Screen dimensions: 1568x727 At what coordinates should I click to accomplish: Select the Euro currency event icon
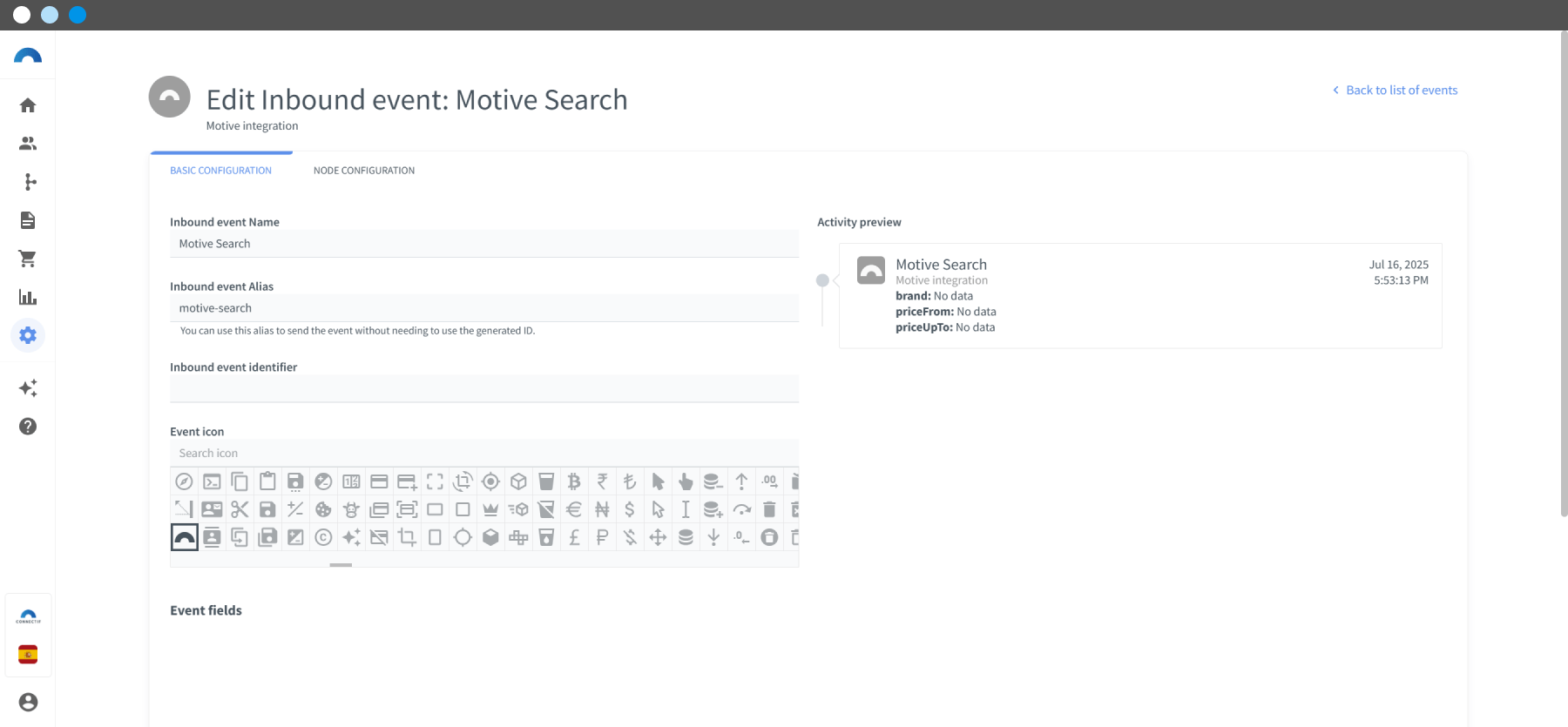[x=574, y=509]
